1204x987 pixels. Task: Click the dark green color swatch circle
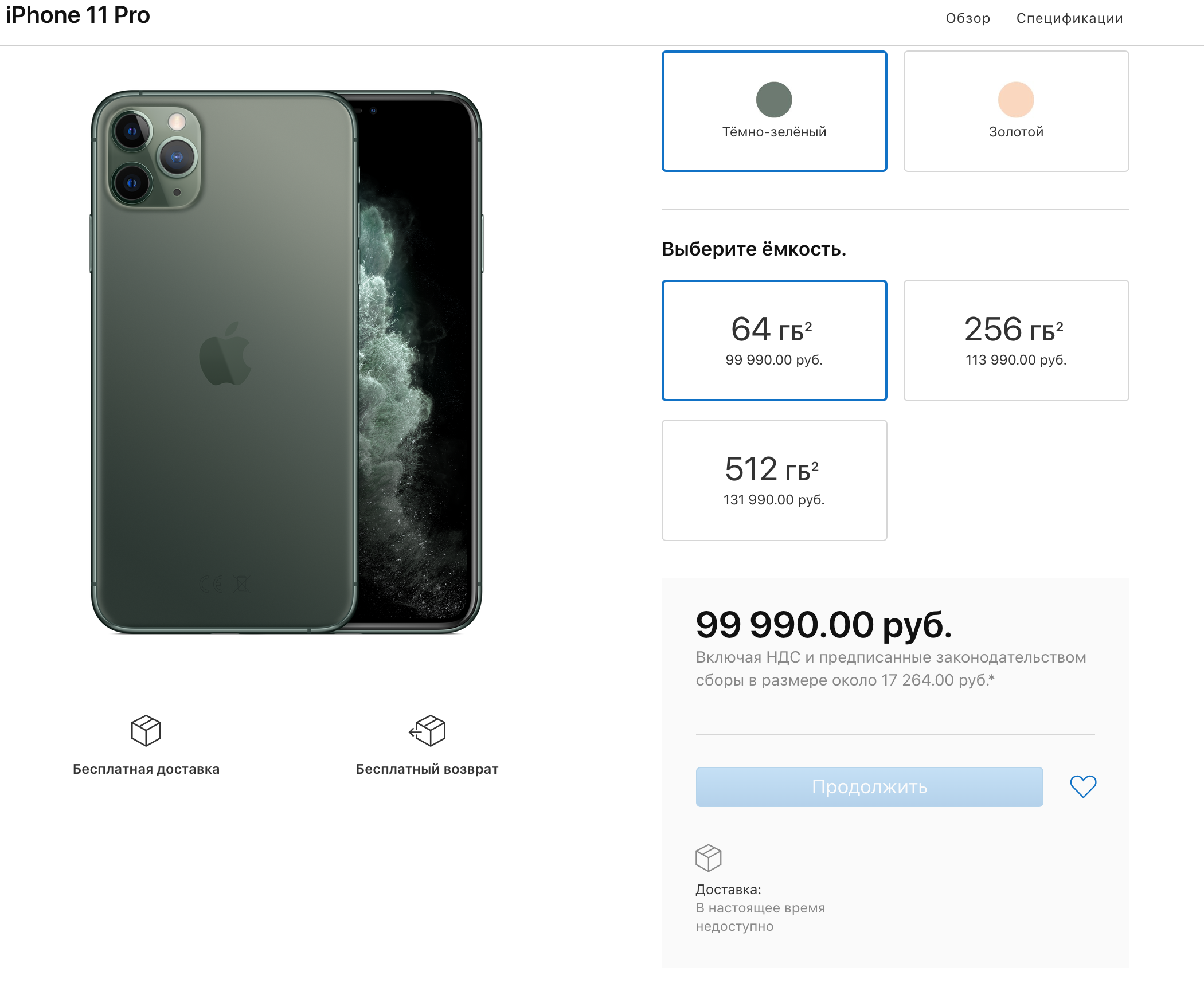774,100
